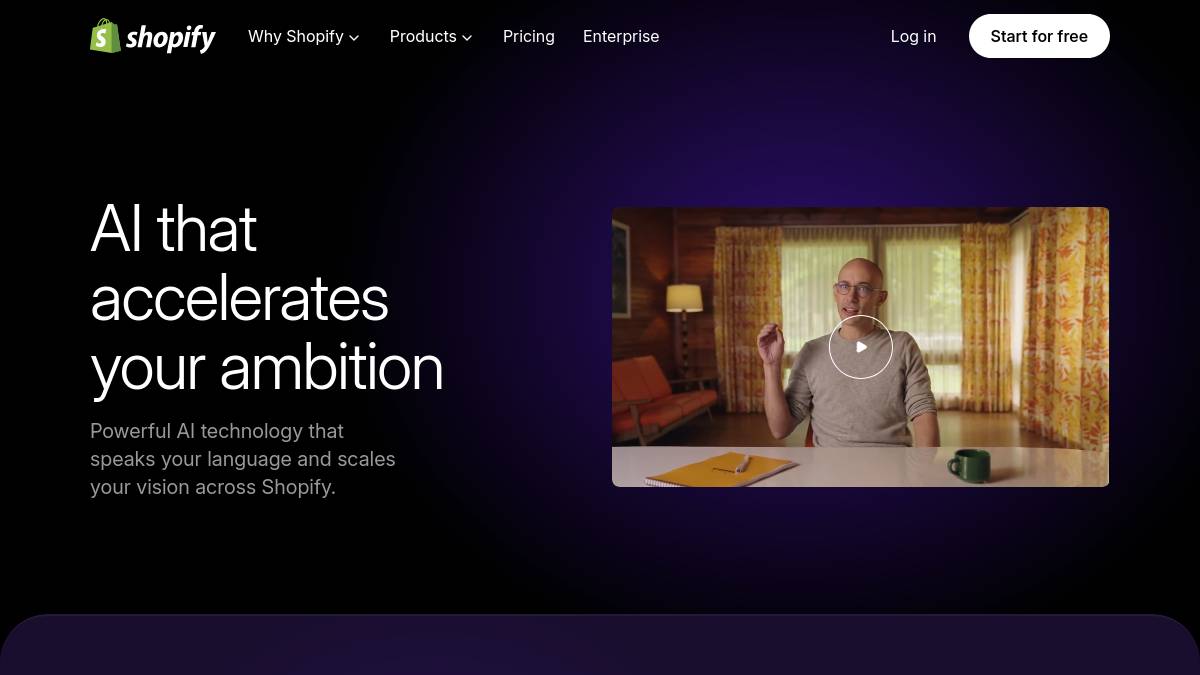Expand the chevron beside Why Shopify

(x=354, y=38)
